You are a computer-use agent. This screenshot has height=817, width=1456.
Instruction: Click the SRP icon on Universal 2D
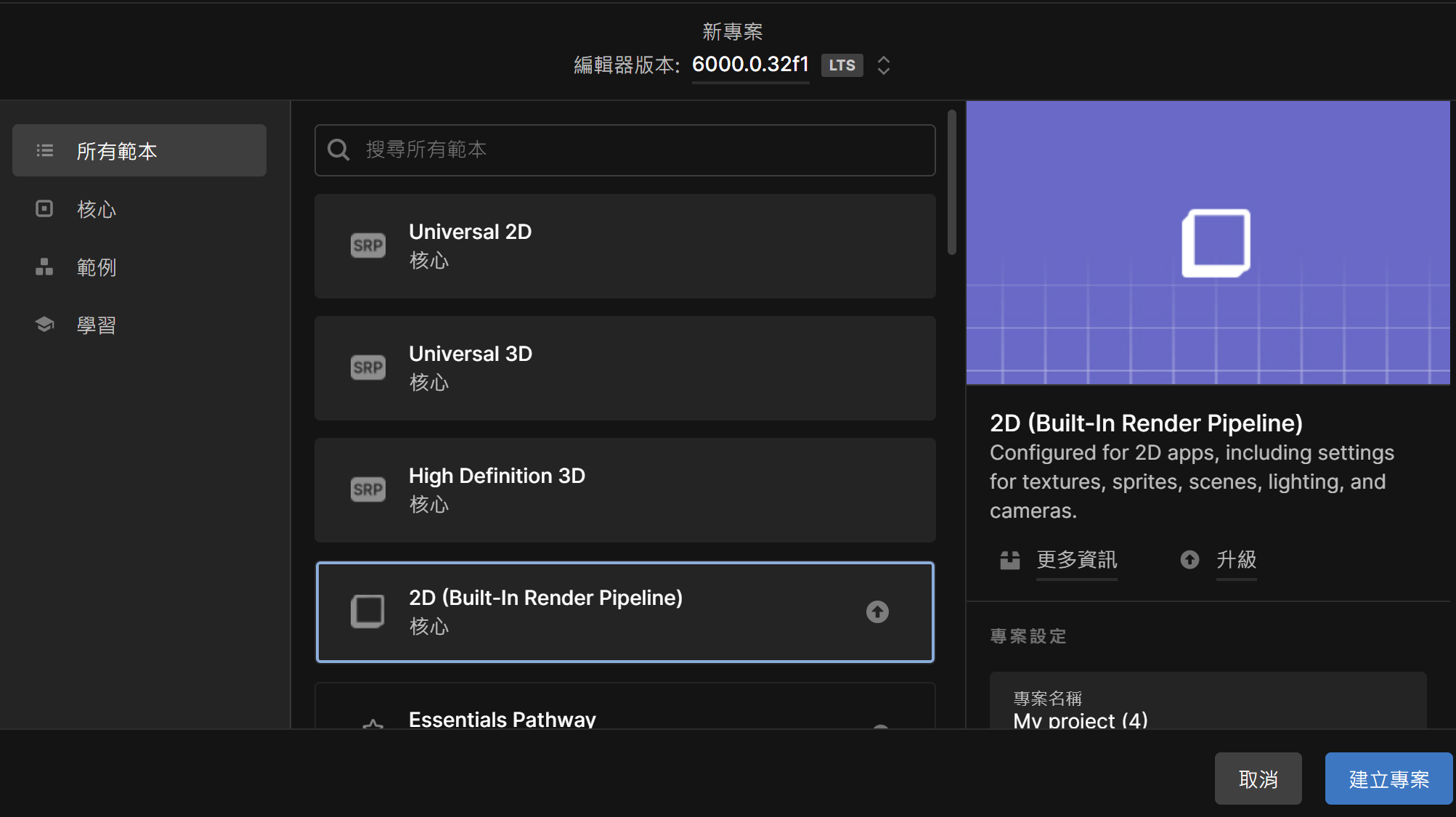pyautogui.click(x=367, y=245)
